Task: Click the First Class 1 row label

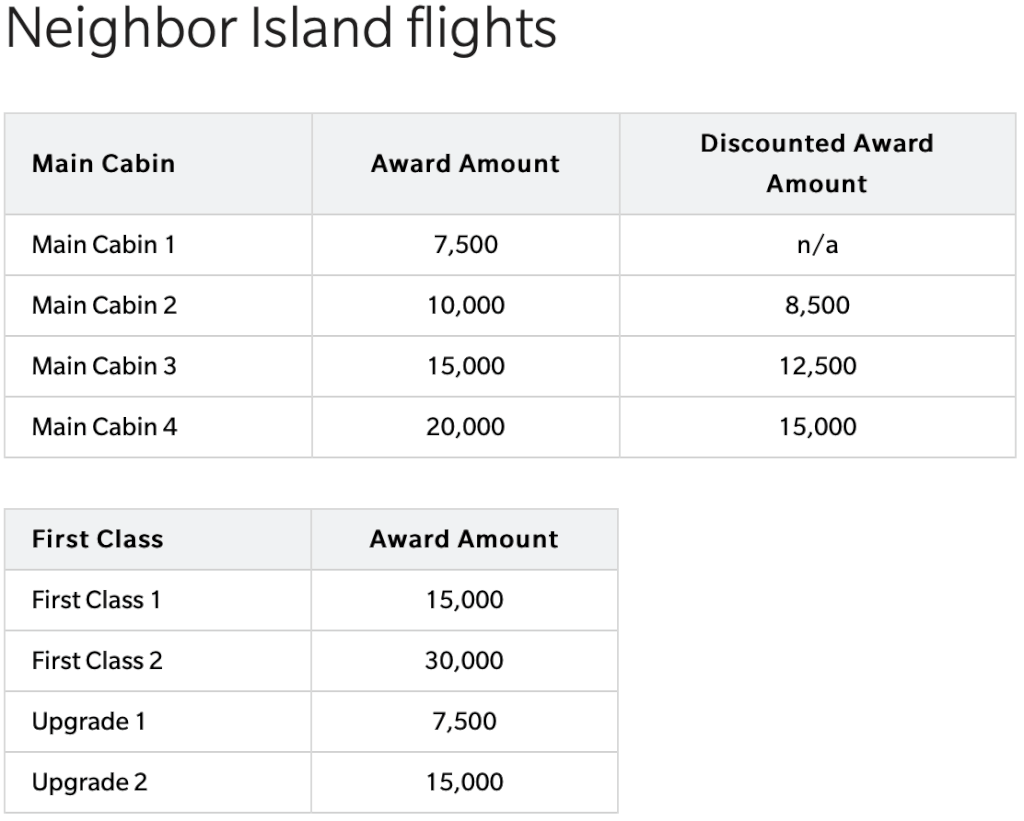Action: [x=96, y=600]
